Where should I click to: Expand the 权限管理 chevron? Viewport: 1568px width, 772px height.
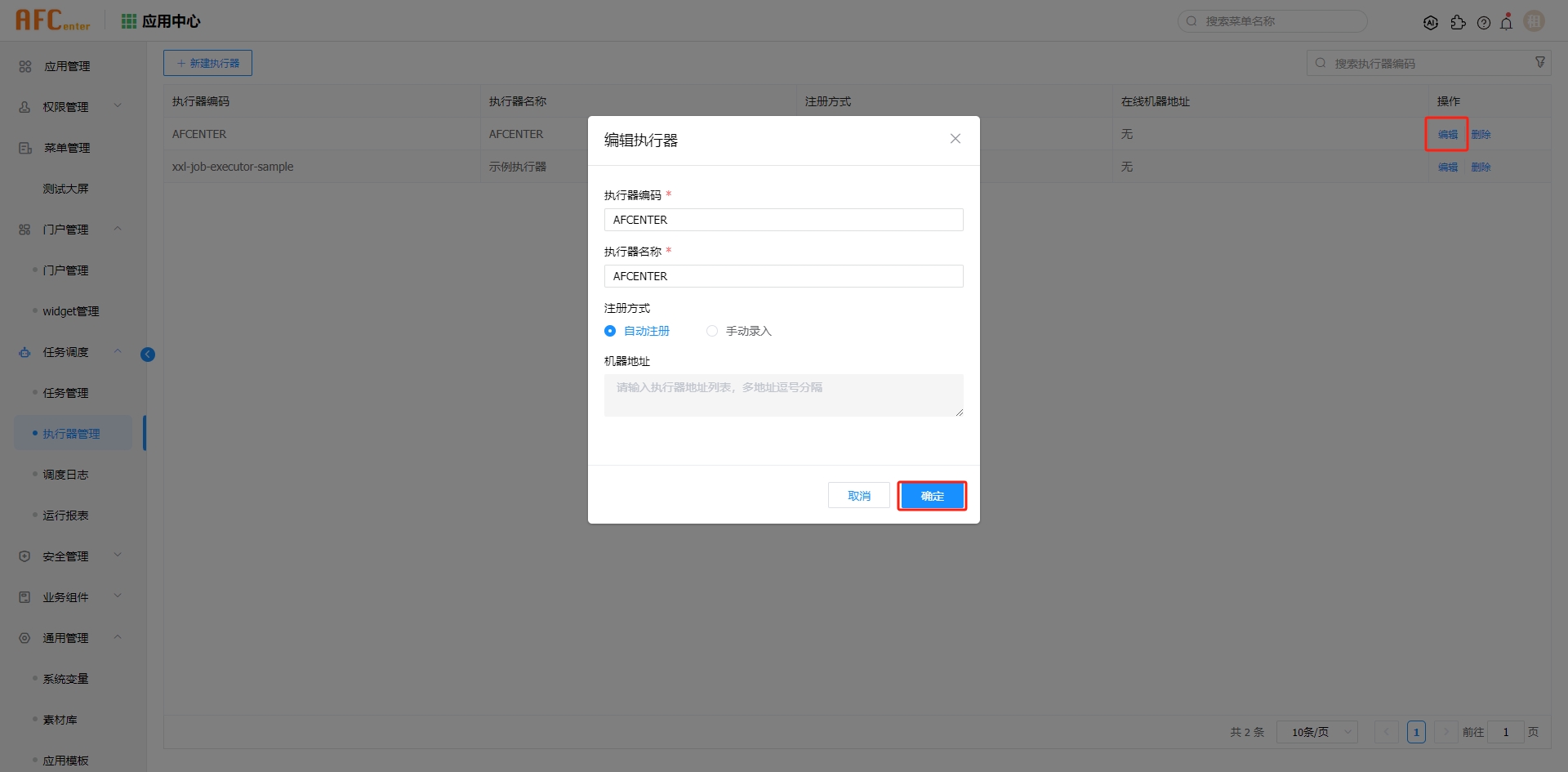pos(118,105)
